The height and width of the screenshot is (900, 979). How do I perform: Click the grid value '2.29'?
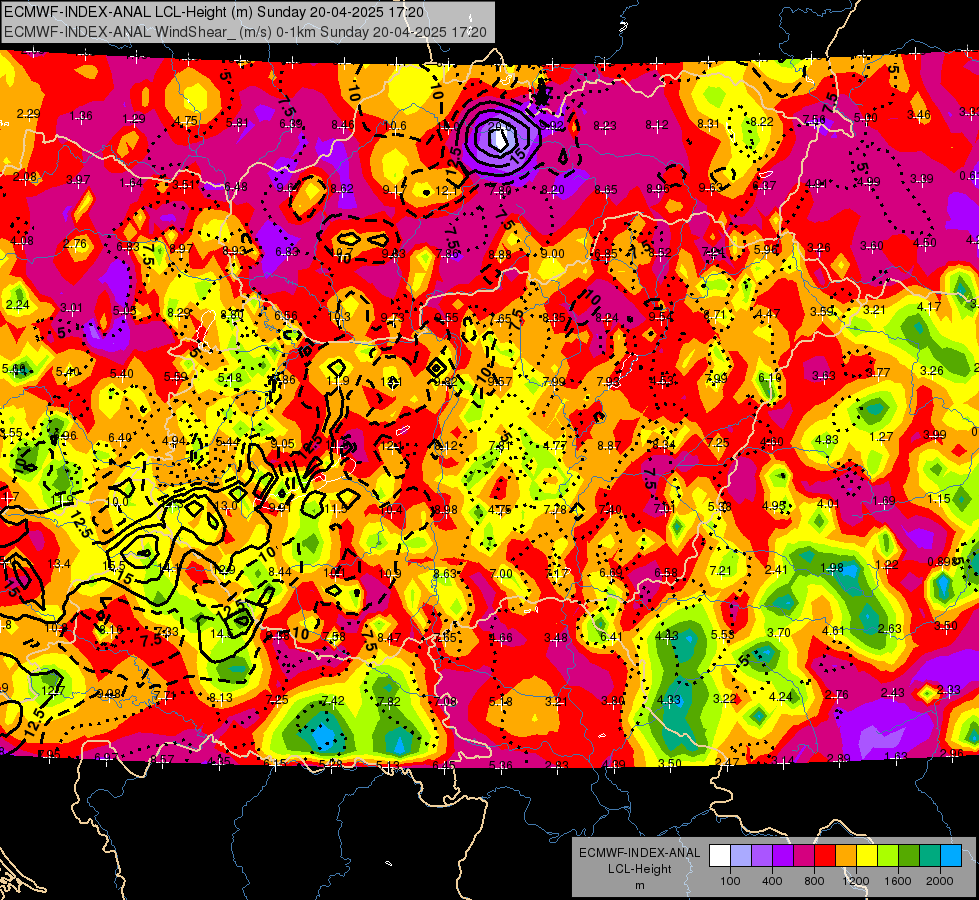(28, 114)
